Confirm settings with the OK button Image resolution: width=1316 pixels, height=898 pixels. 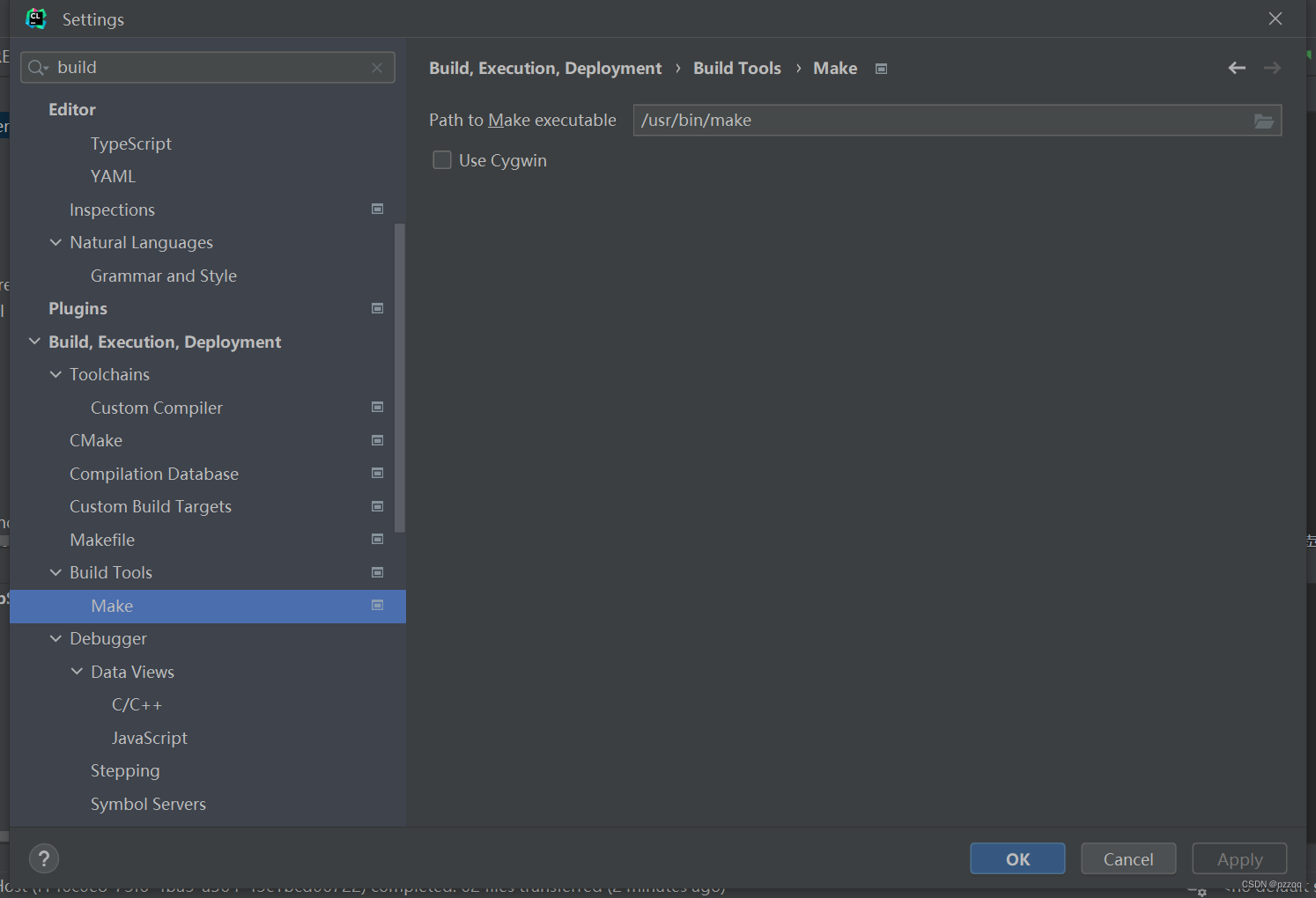[x=1017, y=858]
